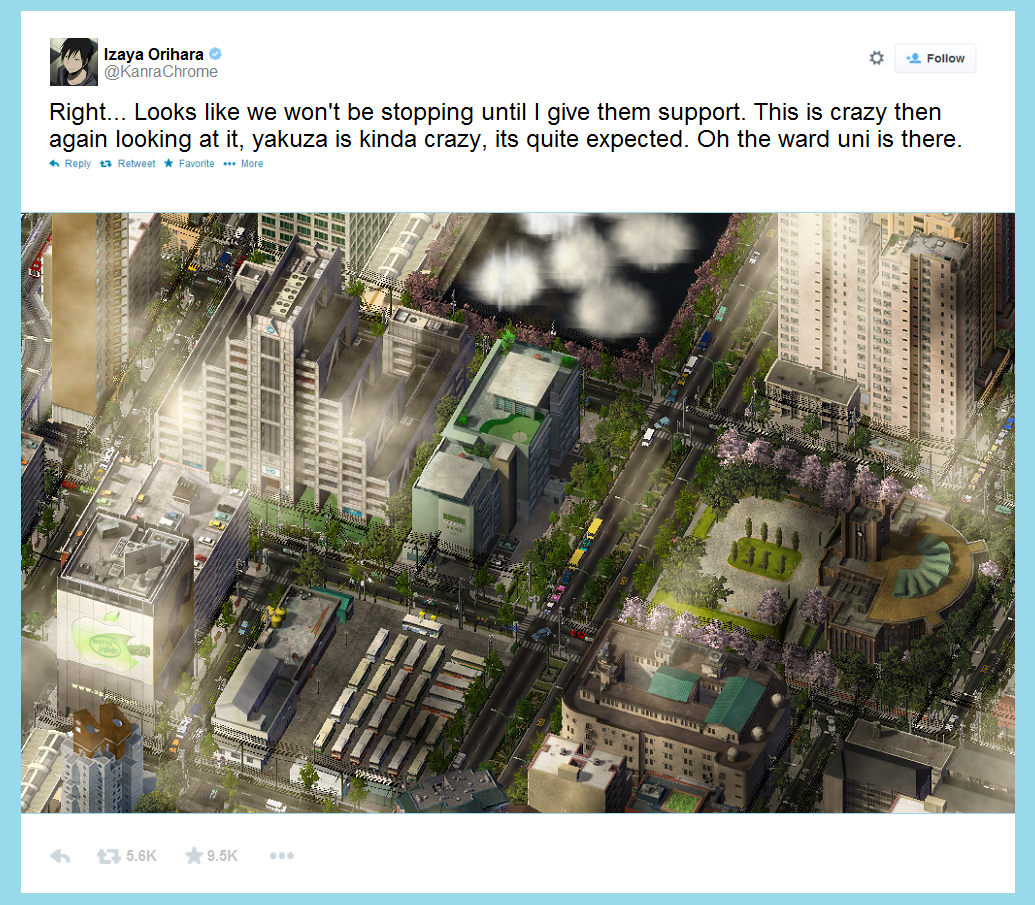View the 5.6K retweet count
This screenshot has height=905, width=1035.
click(141, 856)
